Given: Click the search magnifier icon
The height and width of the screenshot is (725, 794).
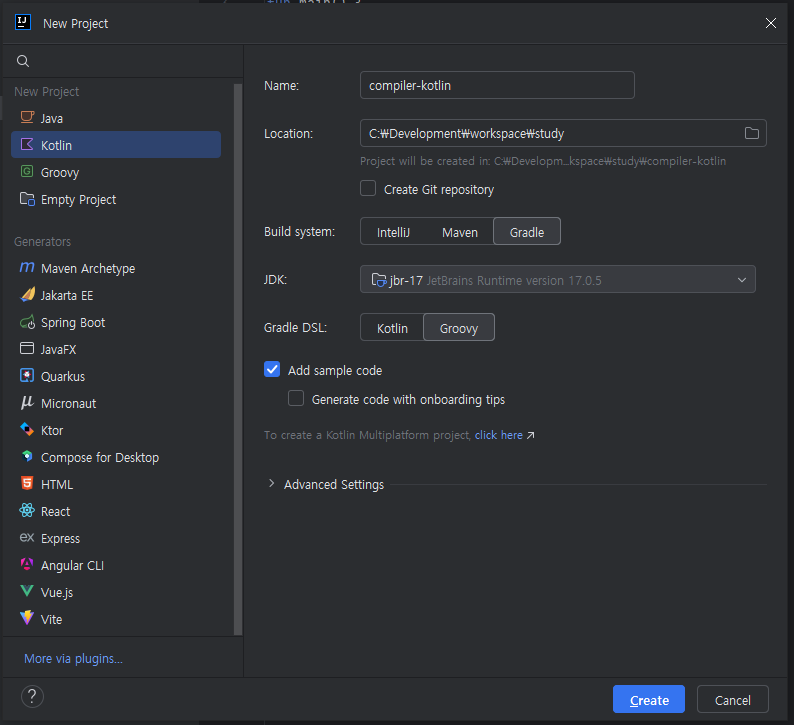Looking at the screenshot, I should tap(23, 61).
